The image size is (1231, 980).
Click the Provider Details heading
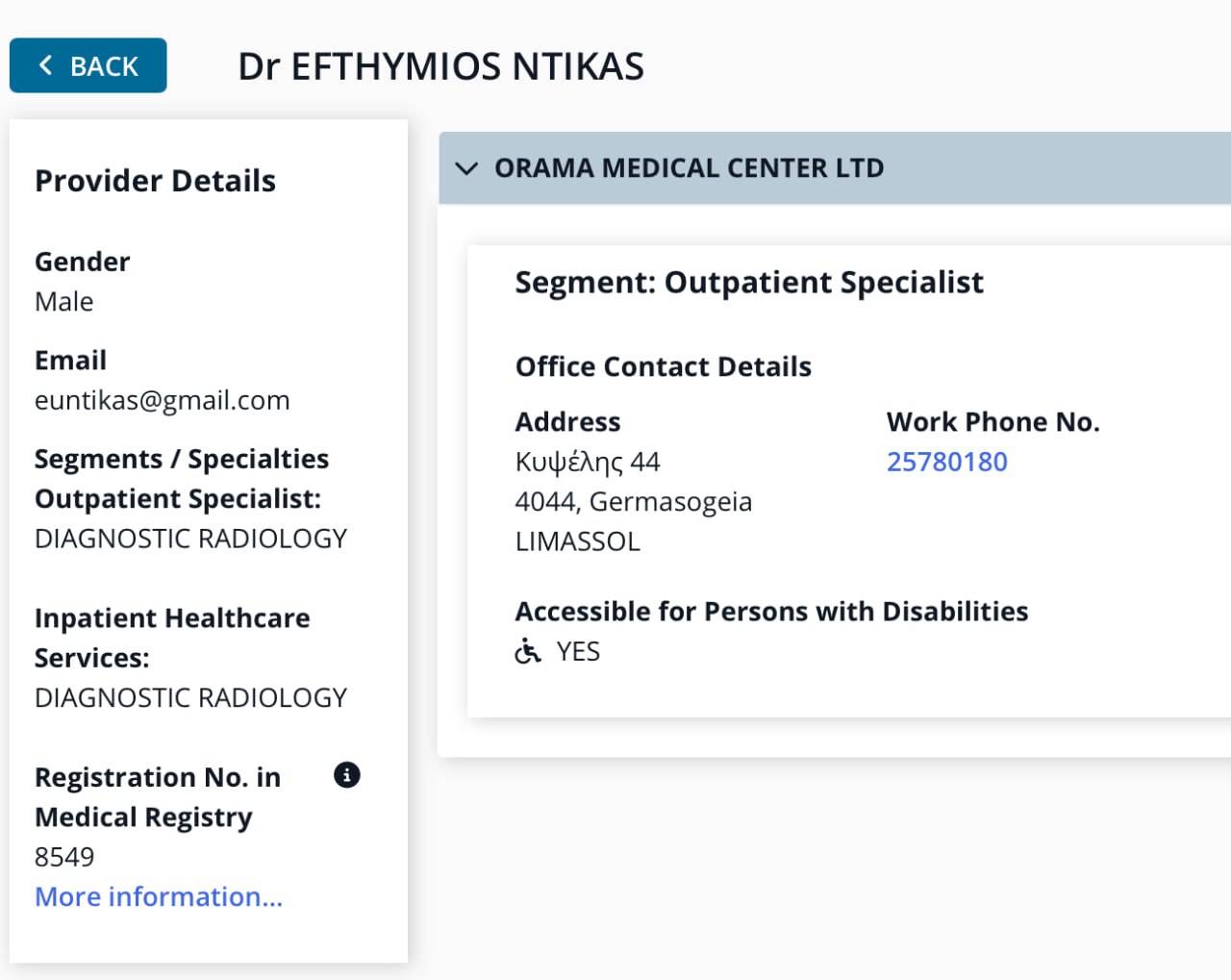click(x=155, y=181)
